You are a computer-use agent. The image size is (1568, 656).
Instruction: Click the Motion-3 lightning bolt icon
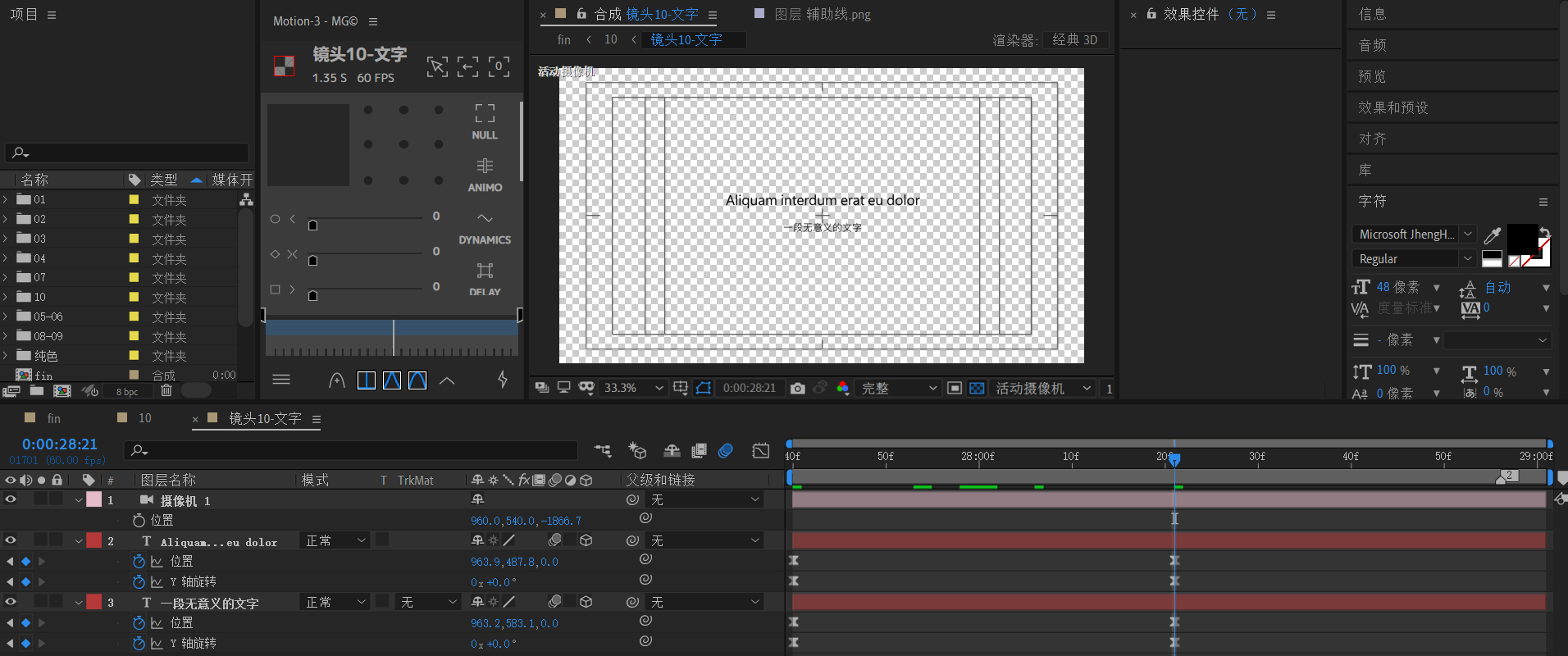pyautogui.click(x=503, y=380)
